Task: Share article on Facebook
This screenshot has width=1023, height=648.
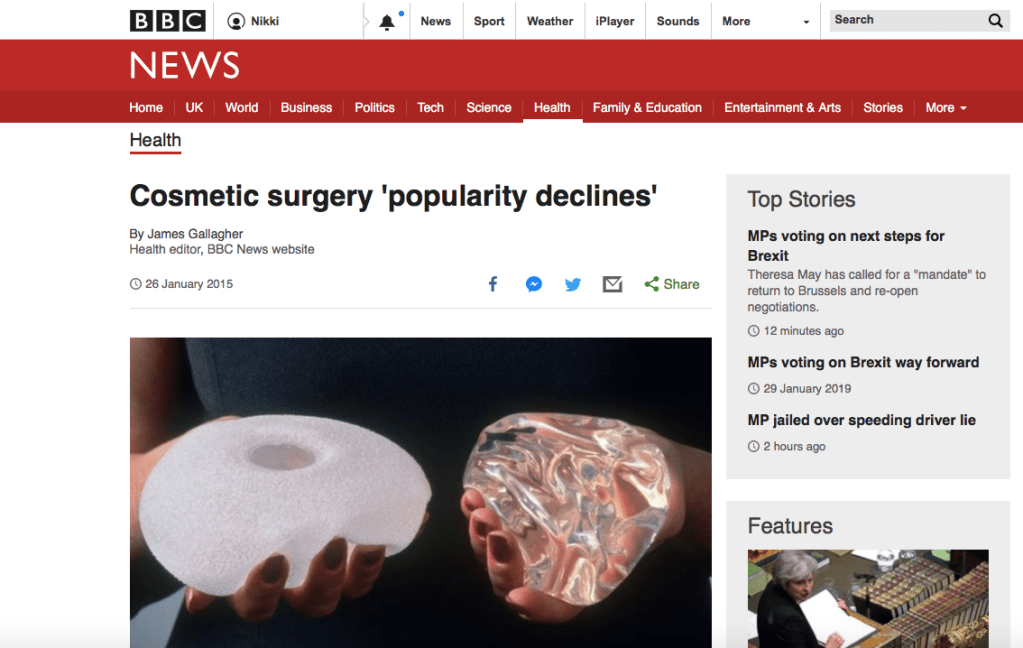Action: pos(493,284)
